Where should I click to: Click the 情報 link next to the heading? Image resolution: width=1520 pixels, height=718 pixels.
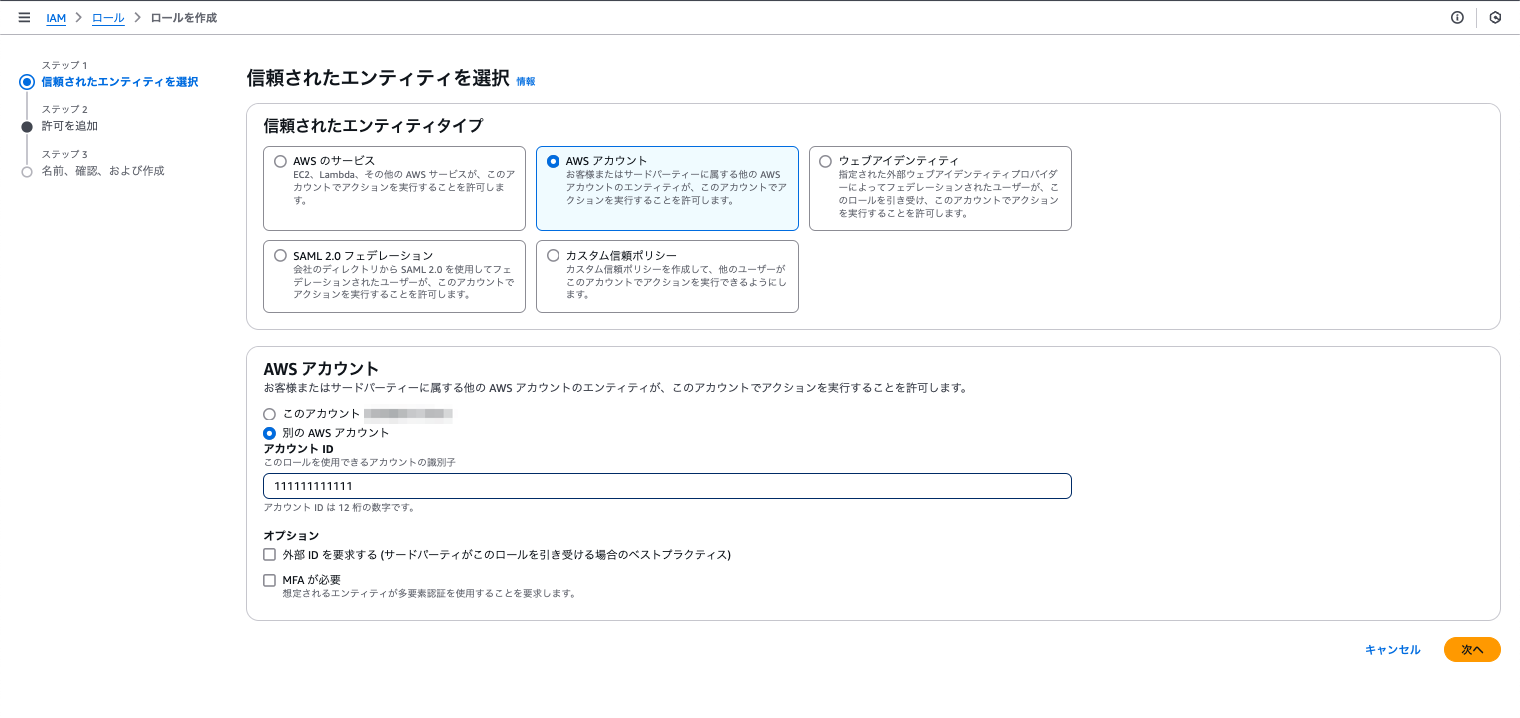pyautogui.click(x=526, y=80)
